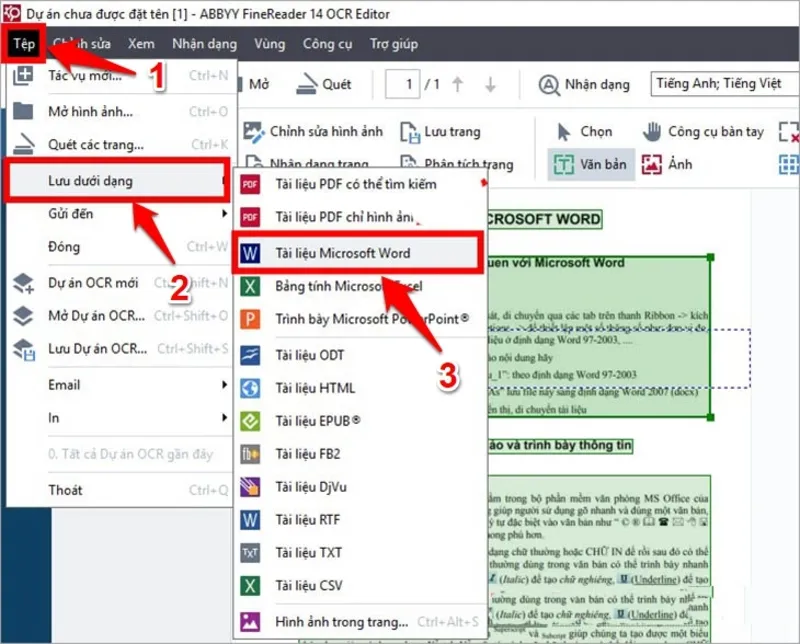Select the Tài liệu TXT icon
Screen dimensions: 800x644
(250, 553)
